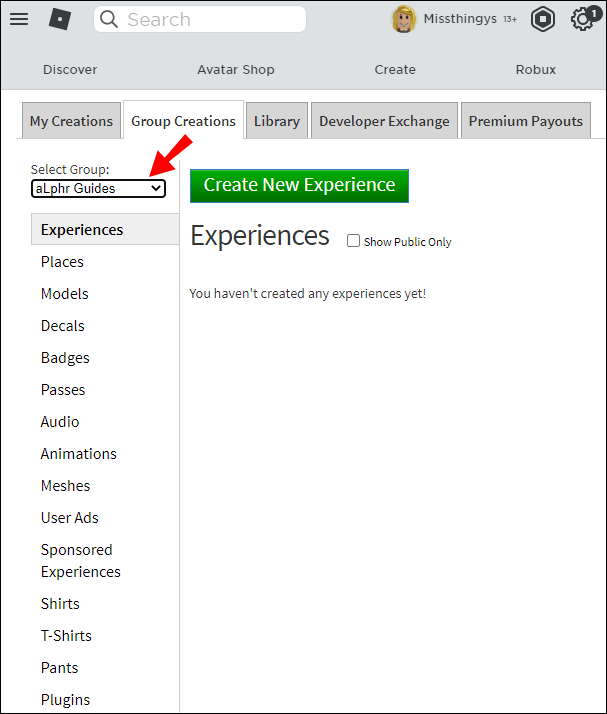Open Sponsored Experiences in the sidebar
Viewport: 607px width, 714px height.
click(x=81, y=561)
